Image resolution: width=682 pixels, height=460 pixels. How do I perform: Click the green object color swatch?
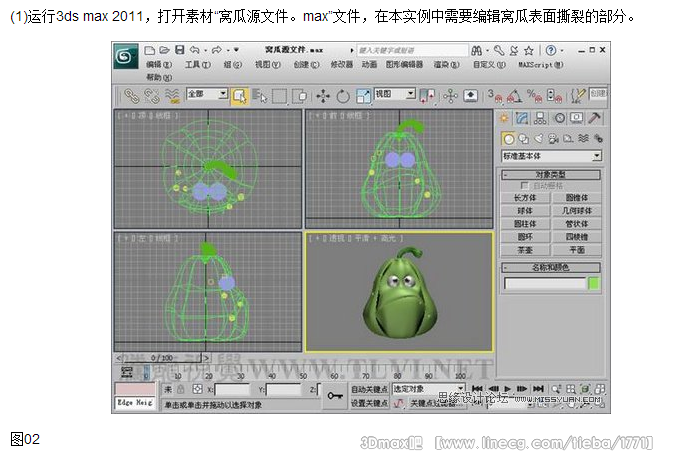pos(594,284)
